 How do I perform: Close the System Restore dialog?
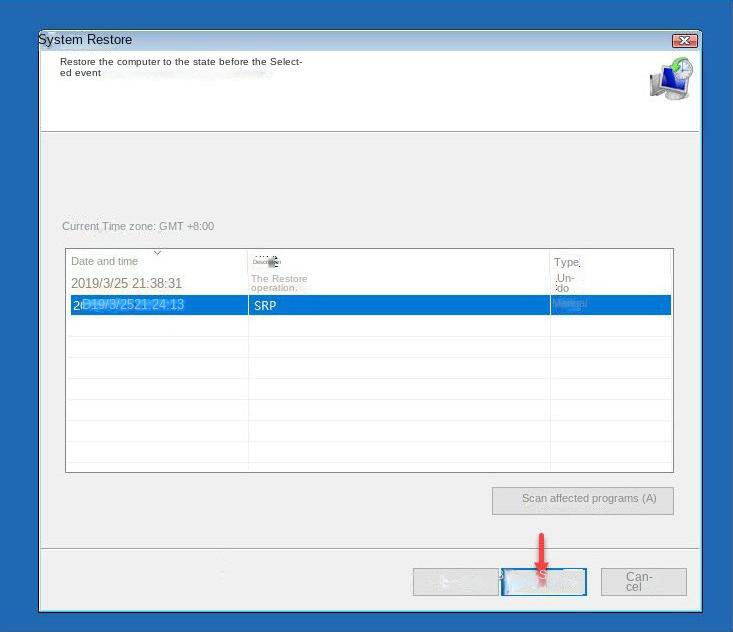pyautogui.click(x=685, y=40)
